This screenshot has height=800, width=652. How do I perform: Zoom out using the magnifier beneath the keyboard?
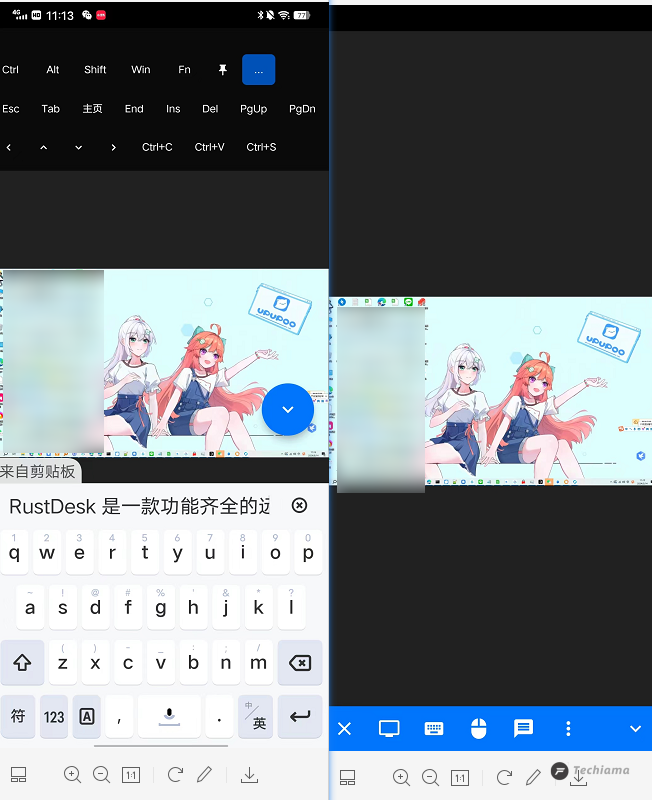pyautogui.click(x=102, y=775)
